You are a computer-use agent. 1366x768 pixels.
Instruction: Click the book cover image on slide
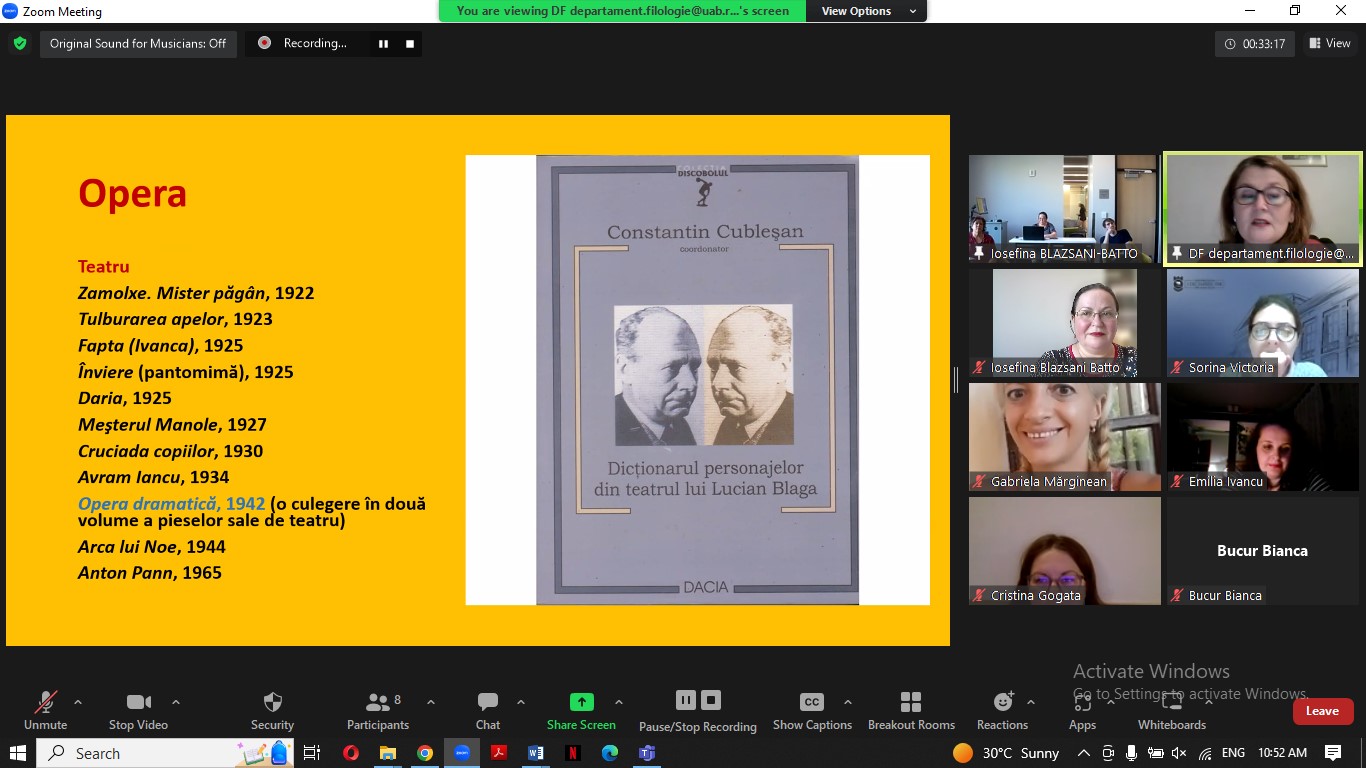(x=697, y=380)
